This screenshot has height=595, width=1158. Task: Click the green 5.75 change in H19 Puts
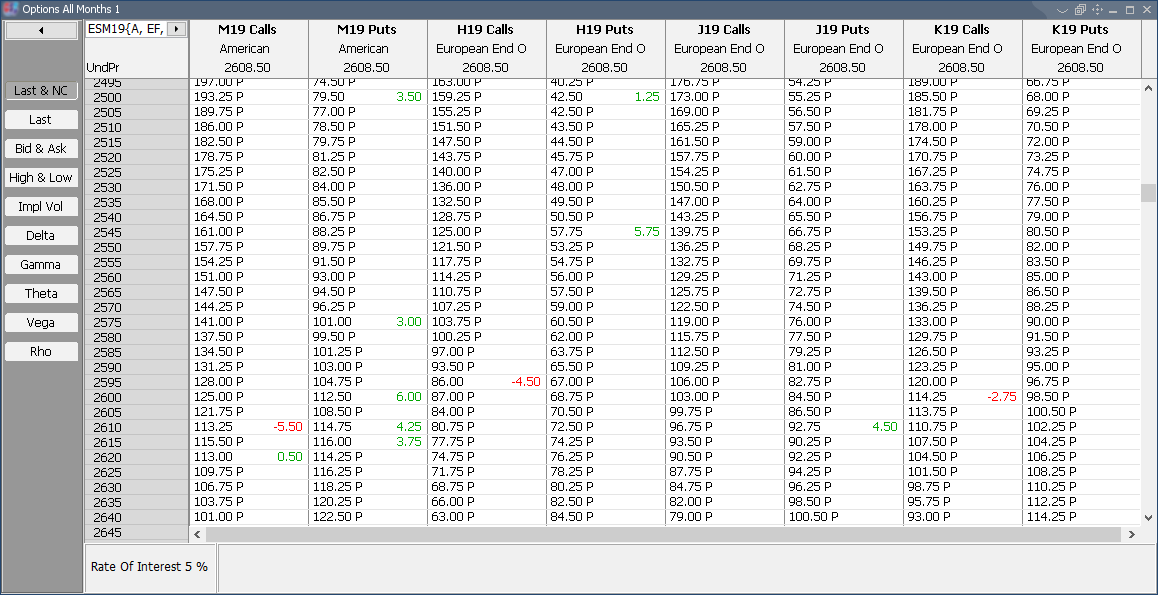pyautogui.click(x=646, y=231)
